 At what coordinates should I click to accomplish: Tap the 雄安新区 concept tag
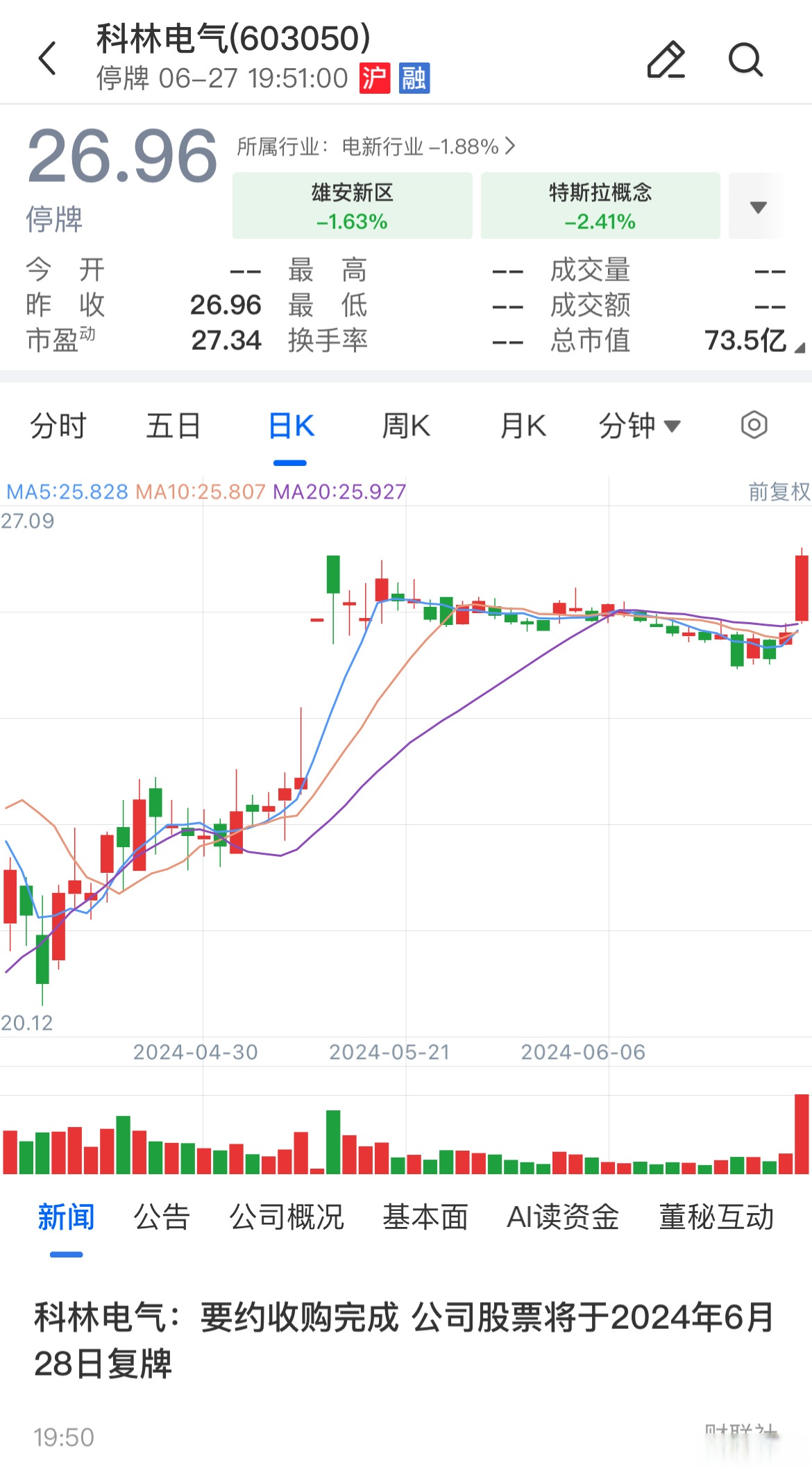352,206
